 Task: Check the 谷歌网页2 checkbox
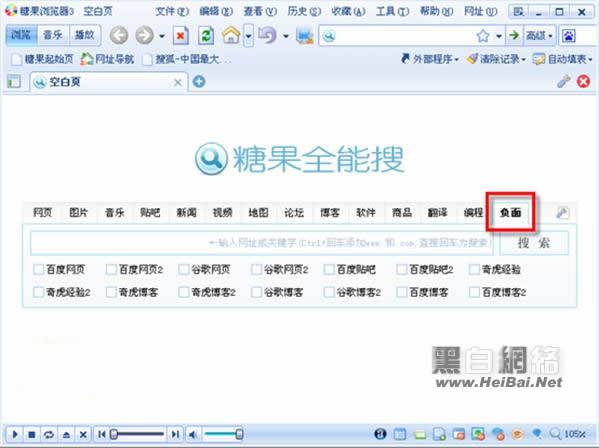256,270
